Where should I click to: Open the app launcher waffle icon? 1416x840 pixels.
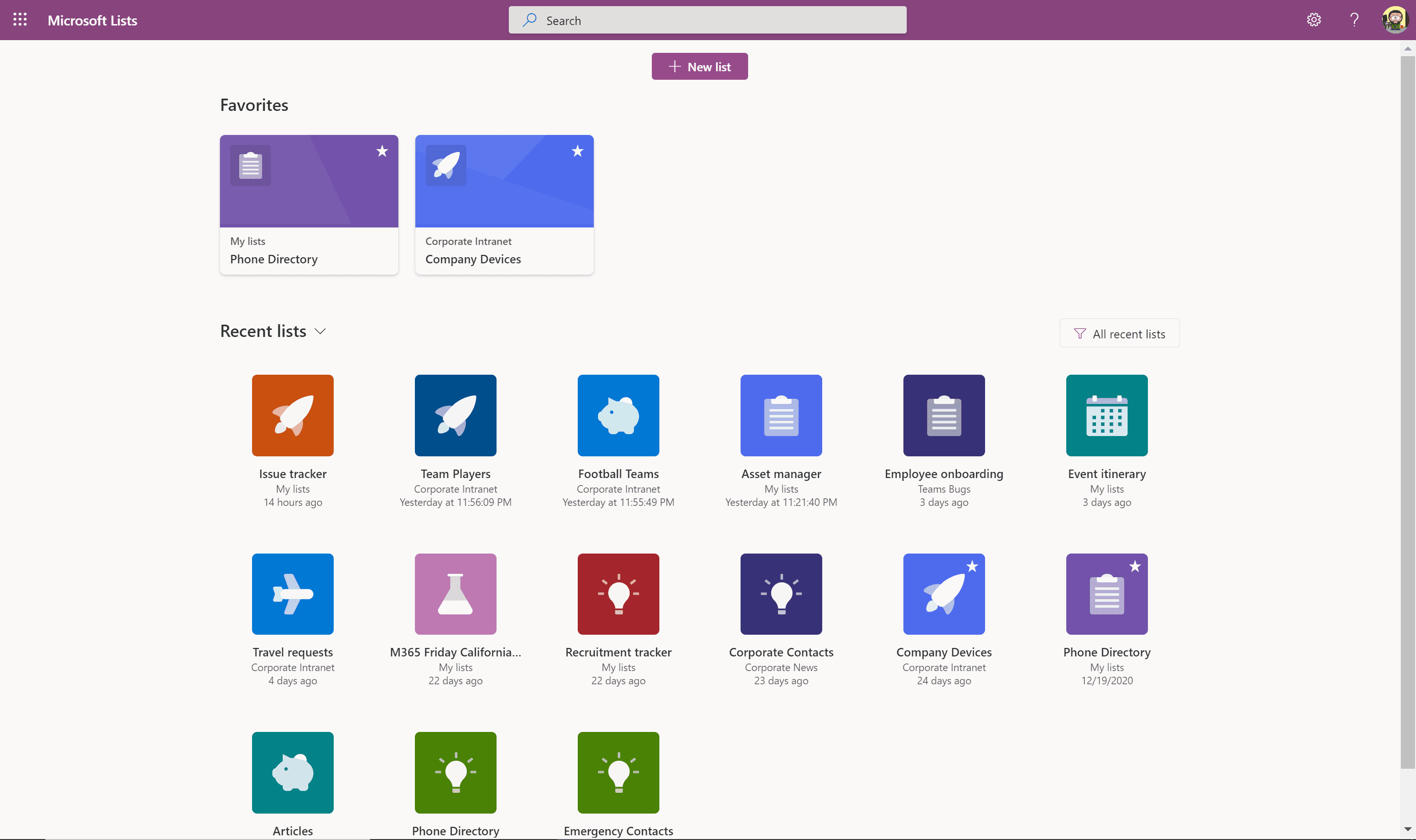[20, 20]
